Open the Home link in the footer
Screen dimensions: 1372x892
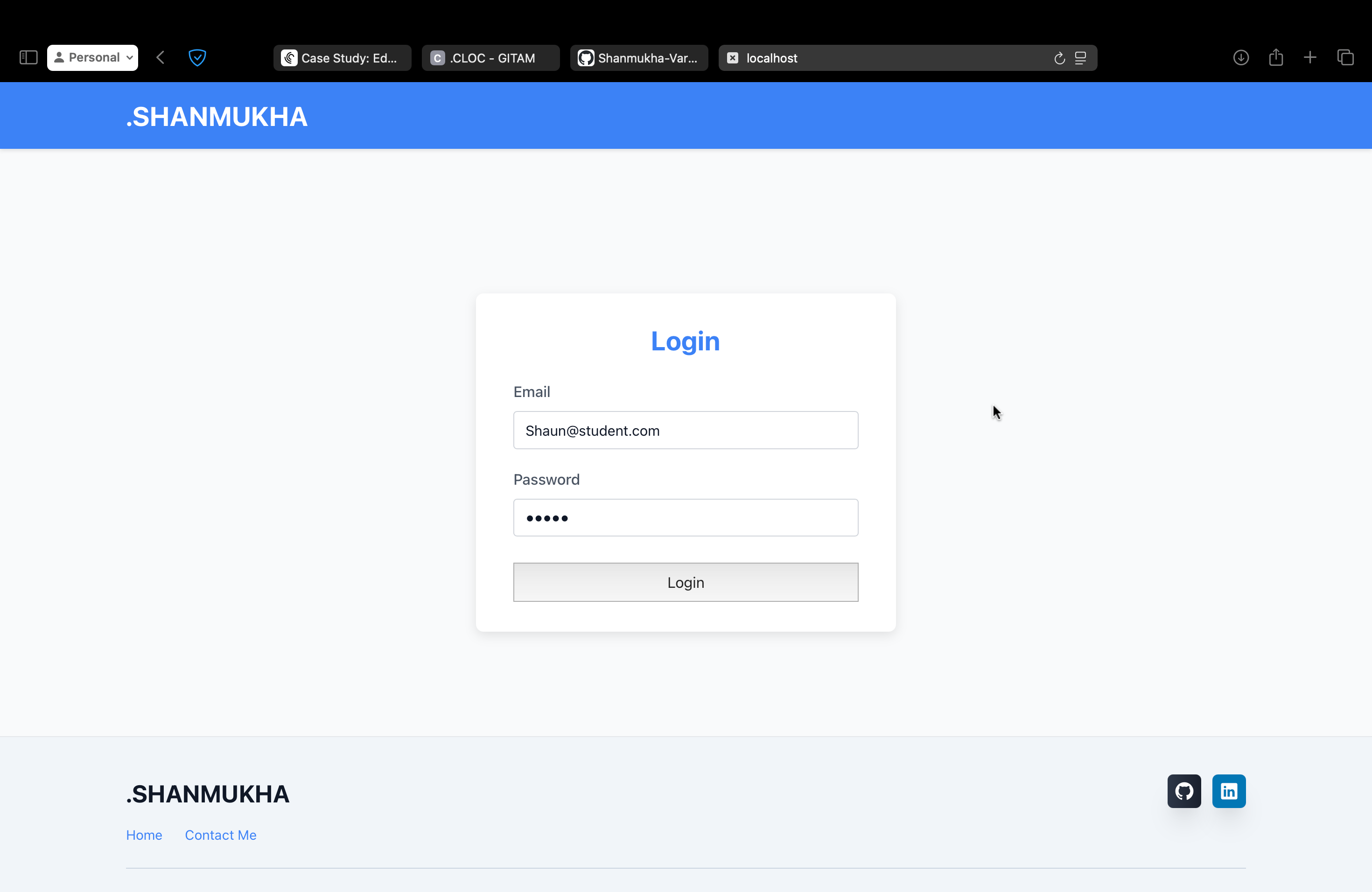tap(144, 834)
